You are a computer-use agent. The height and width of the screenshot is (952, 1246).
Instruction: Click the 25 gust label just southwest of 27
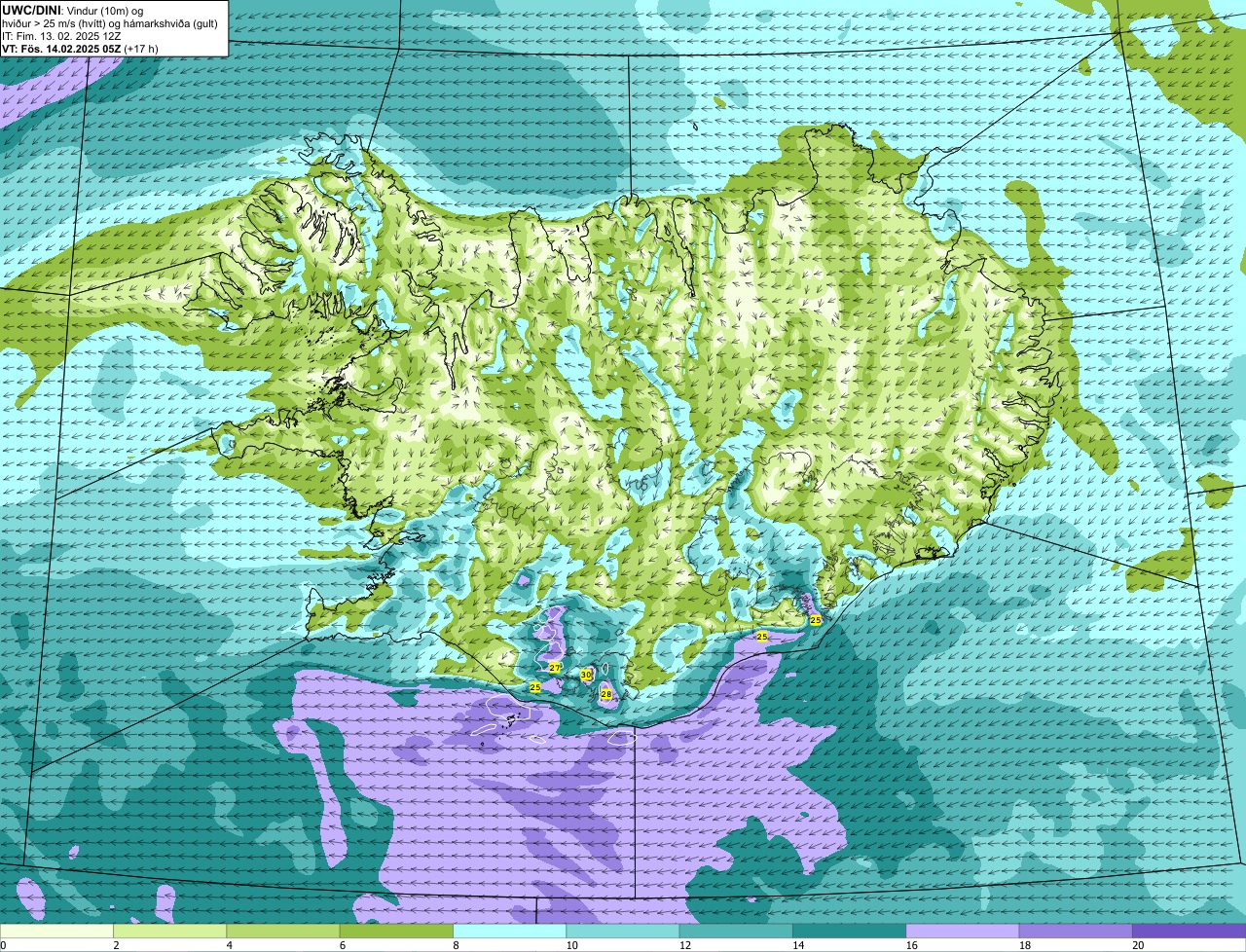pyautogui.click(x=534, y=687)
